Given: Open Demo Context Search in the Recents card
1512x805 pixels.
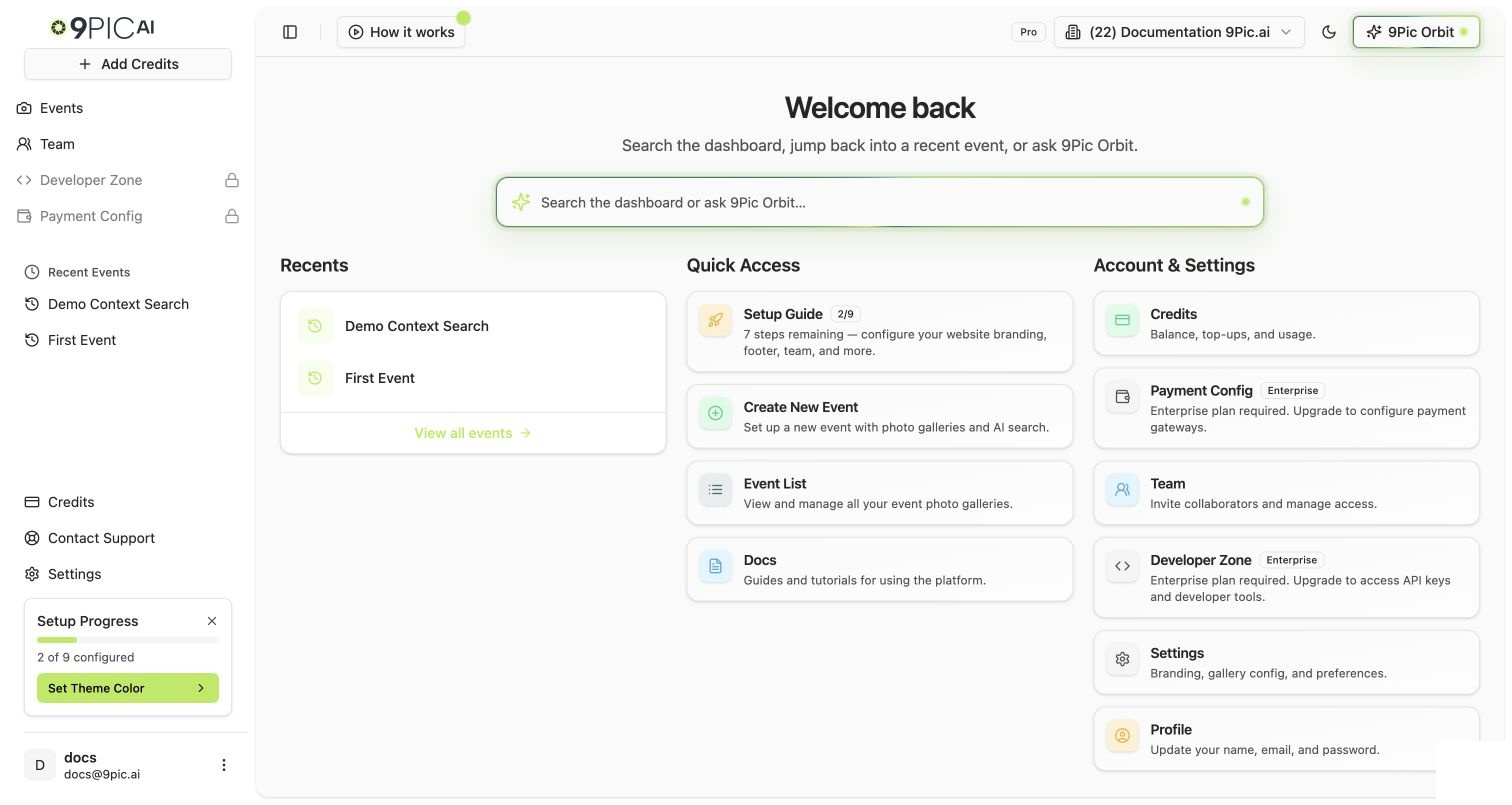Looking at the screenshot, I should [473, 326].
